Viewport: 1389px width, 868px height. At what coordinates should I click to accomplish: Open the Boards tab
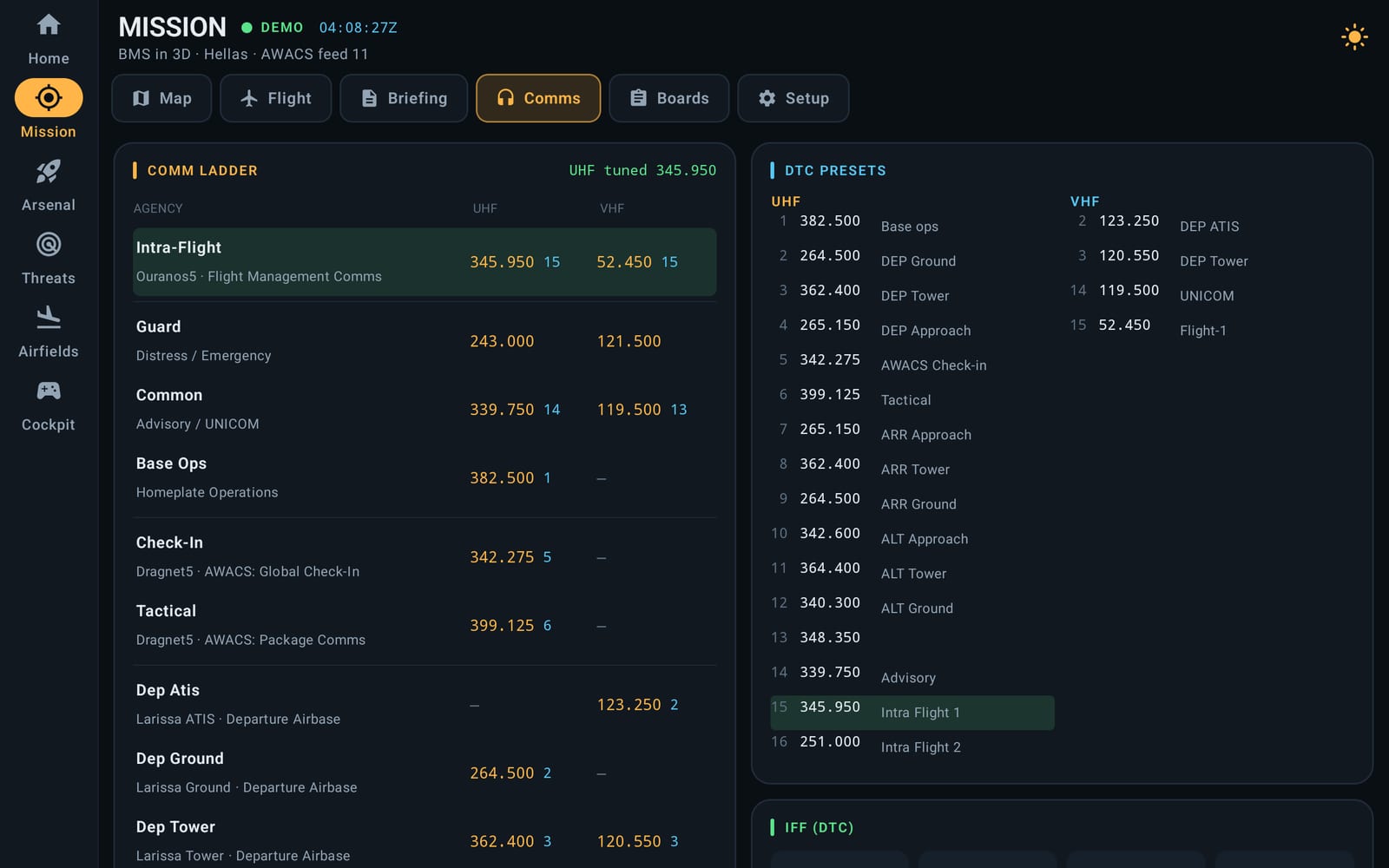(668, 98)
